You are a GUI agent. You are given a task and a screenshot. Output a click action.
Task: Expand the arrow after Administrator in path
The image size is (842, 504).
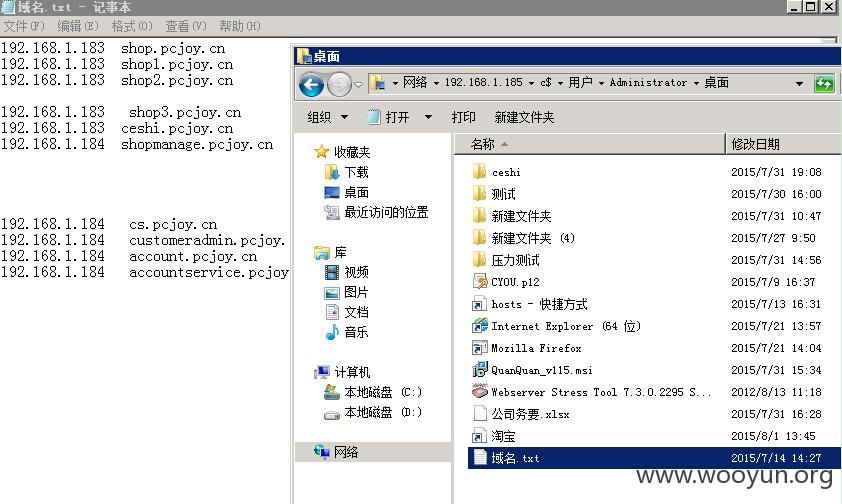click(x=696, y=83)
